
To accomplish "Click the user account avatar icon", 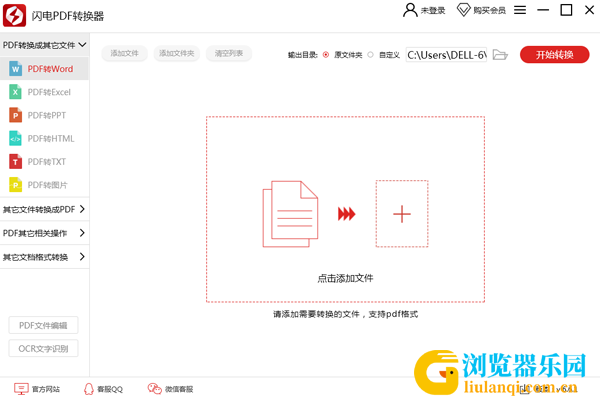I will tap(410, 10).
